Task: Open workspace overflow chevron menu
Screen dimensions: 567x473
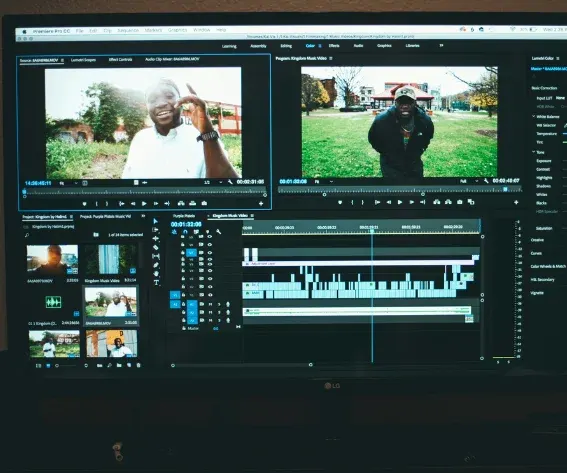Action: tap(441, 46)
